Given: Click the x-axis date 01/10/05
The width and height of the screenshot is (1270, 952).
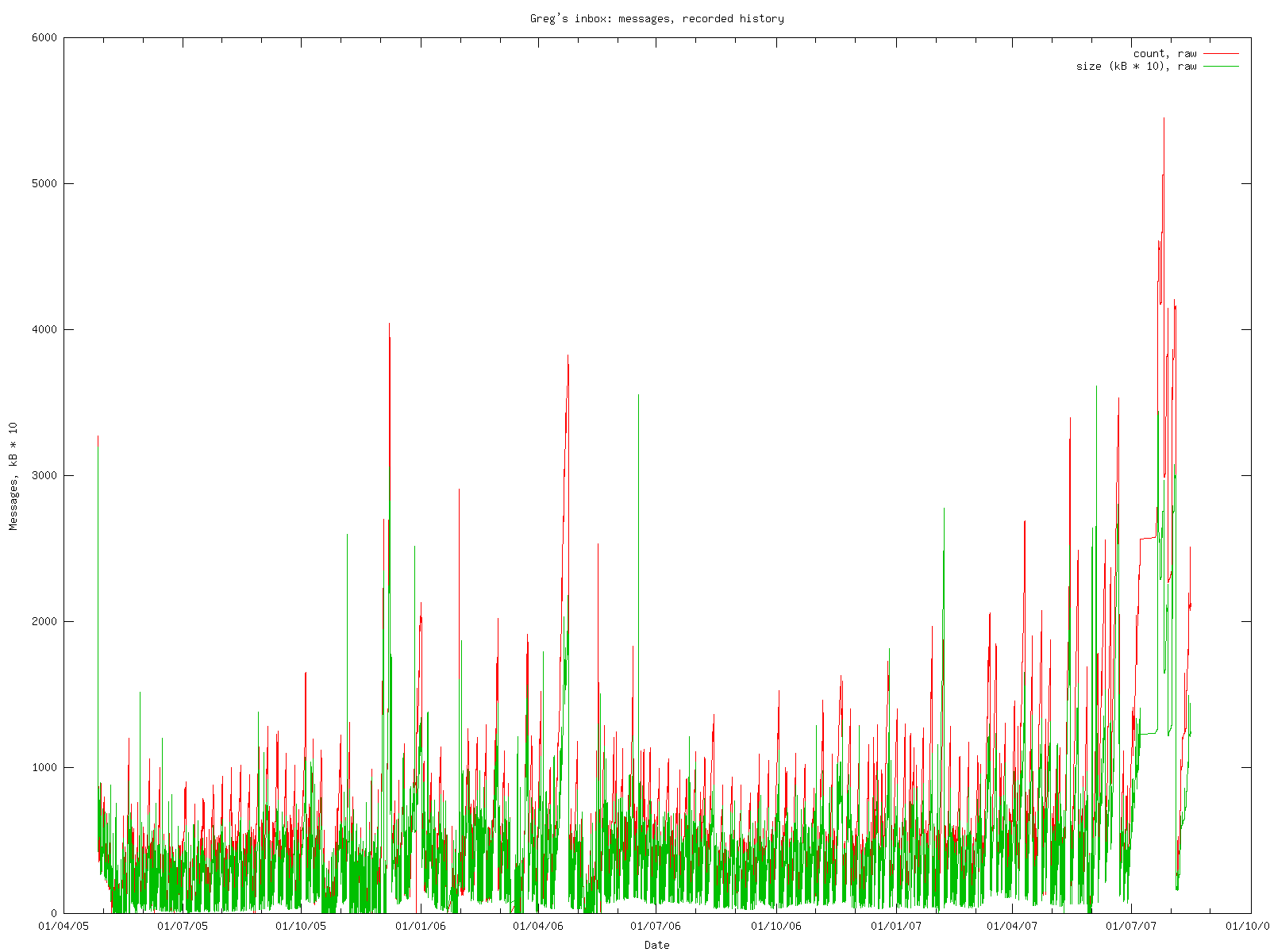Looking at the screenshot, I should coord(301,926).
